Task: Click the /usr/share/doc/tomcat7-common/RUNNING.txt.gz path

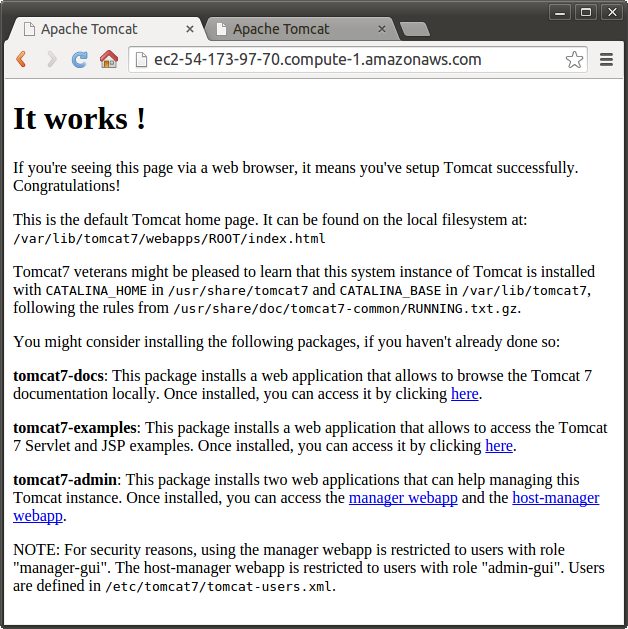Action: point(345,308)
